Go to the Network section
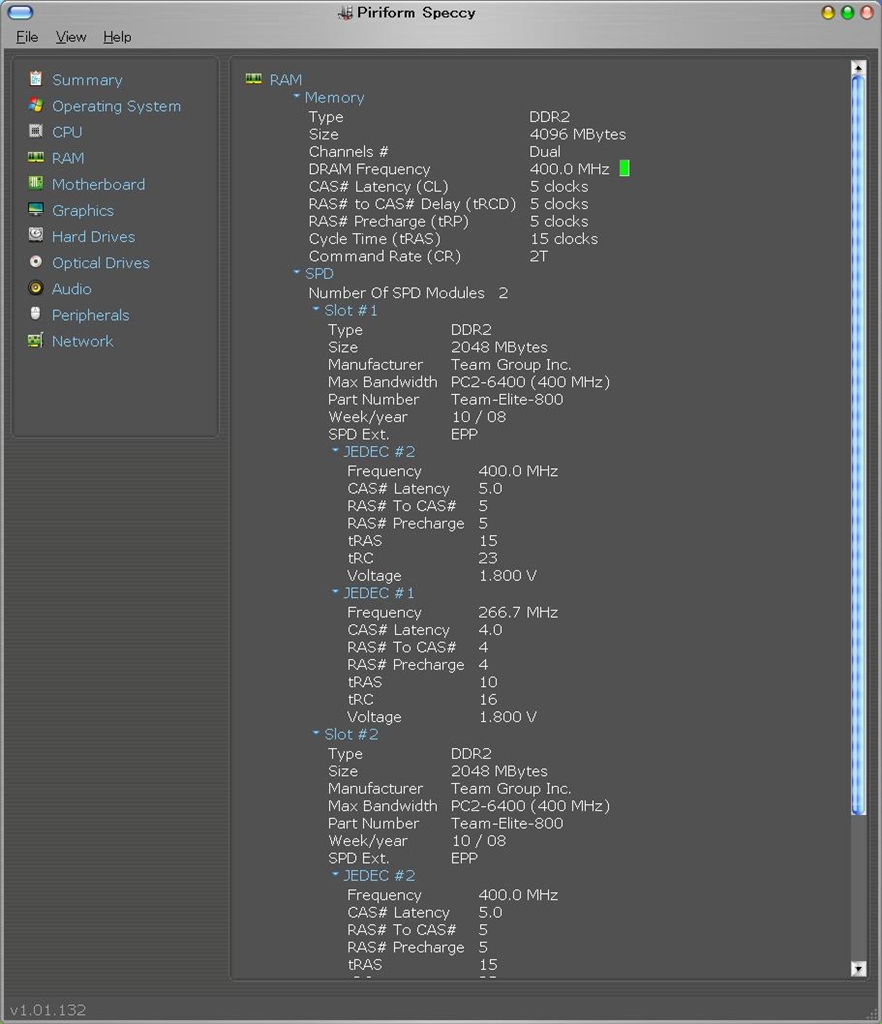This screenshot has width=882, height=1024. coord(82,341)
